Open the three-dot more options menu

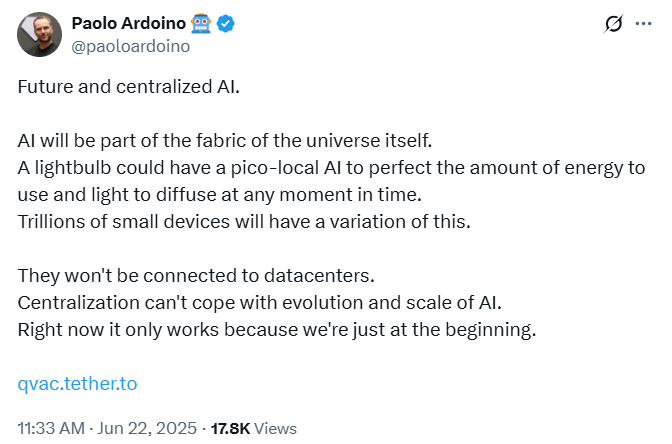643,24
